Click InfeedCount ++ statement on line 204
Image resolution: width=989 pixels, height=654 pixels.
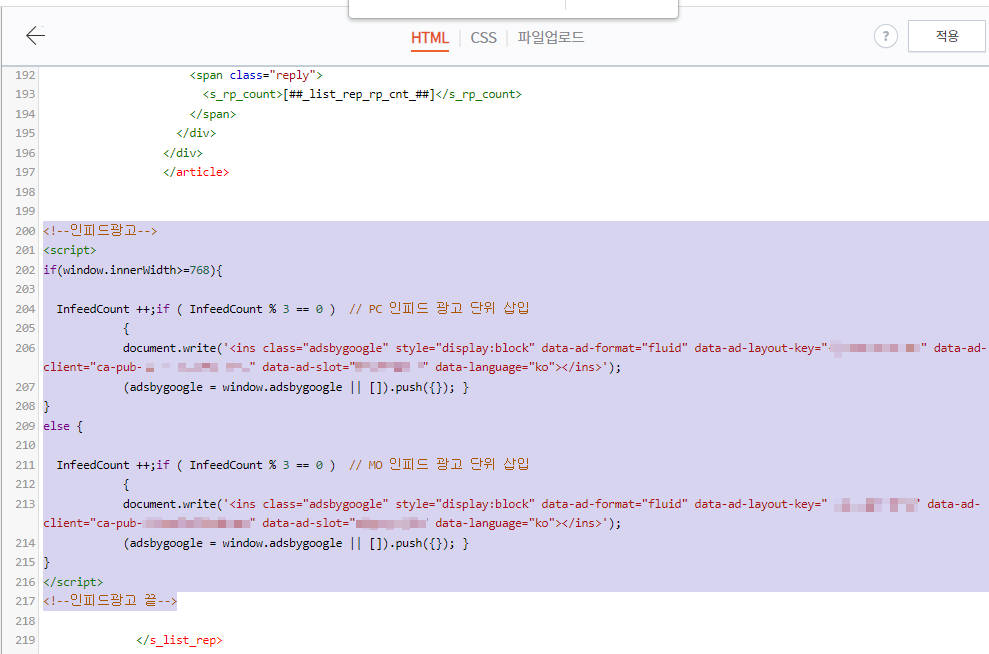coord(104,309)
